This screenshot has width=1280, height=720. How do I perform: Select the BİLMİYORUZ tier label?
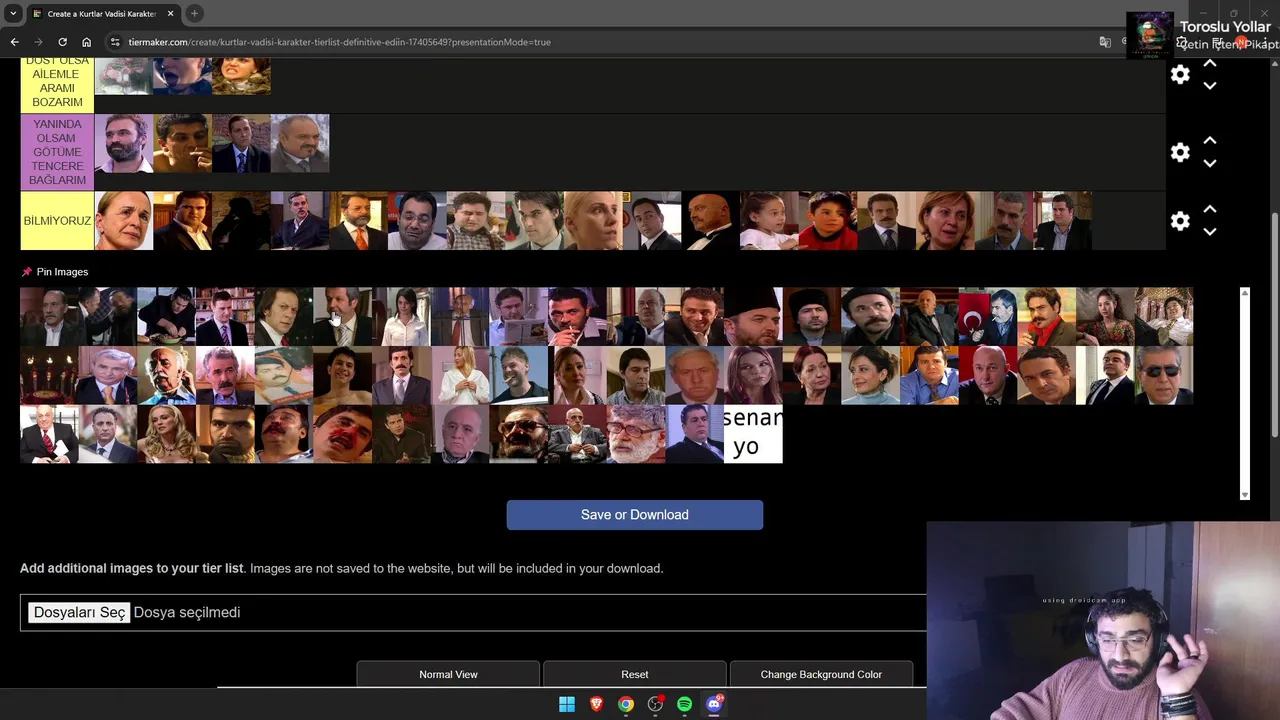57,221
